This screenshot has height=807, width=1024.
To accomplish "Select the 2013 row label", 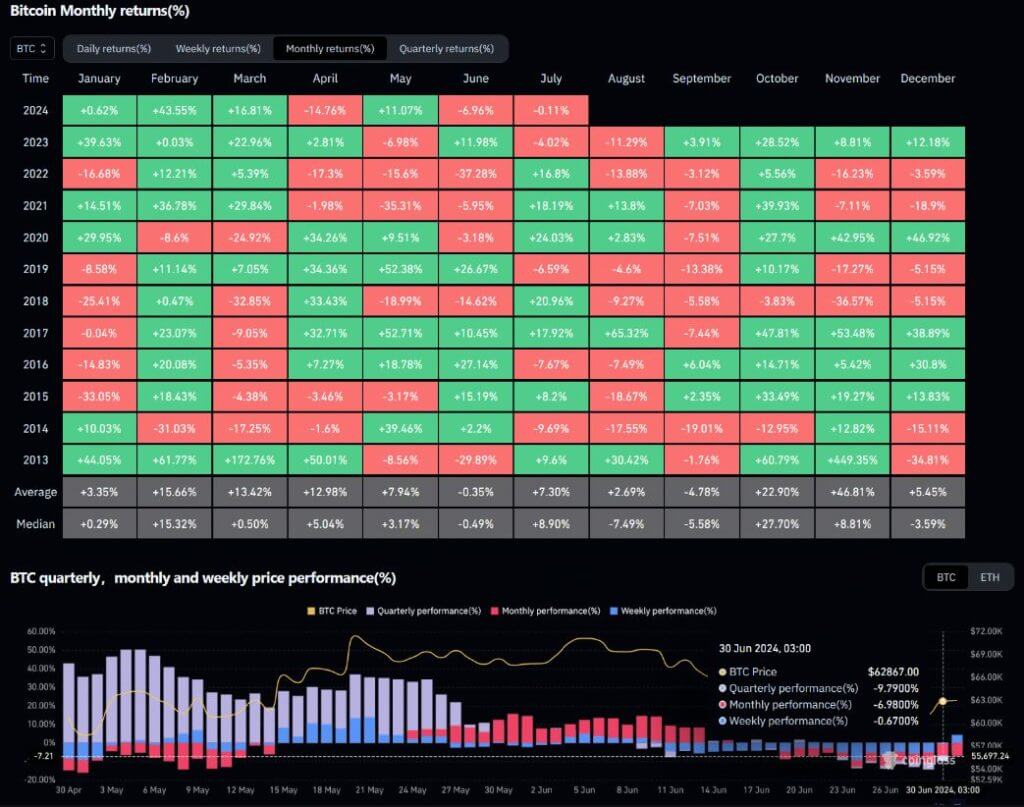I will [x=35, y=460].
